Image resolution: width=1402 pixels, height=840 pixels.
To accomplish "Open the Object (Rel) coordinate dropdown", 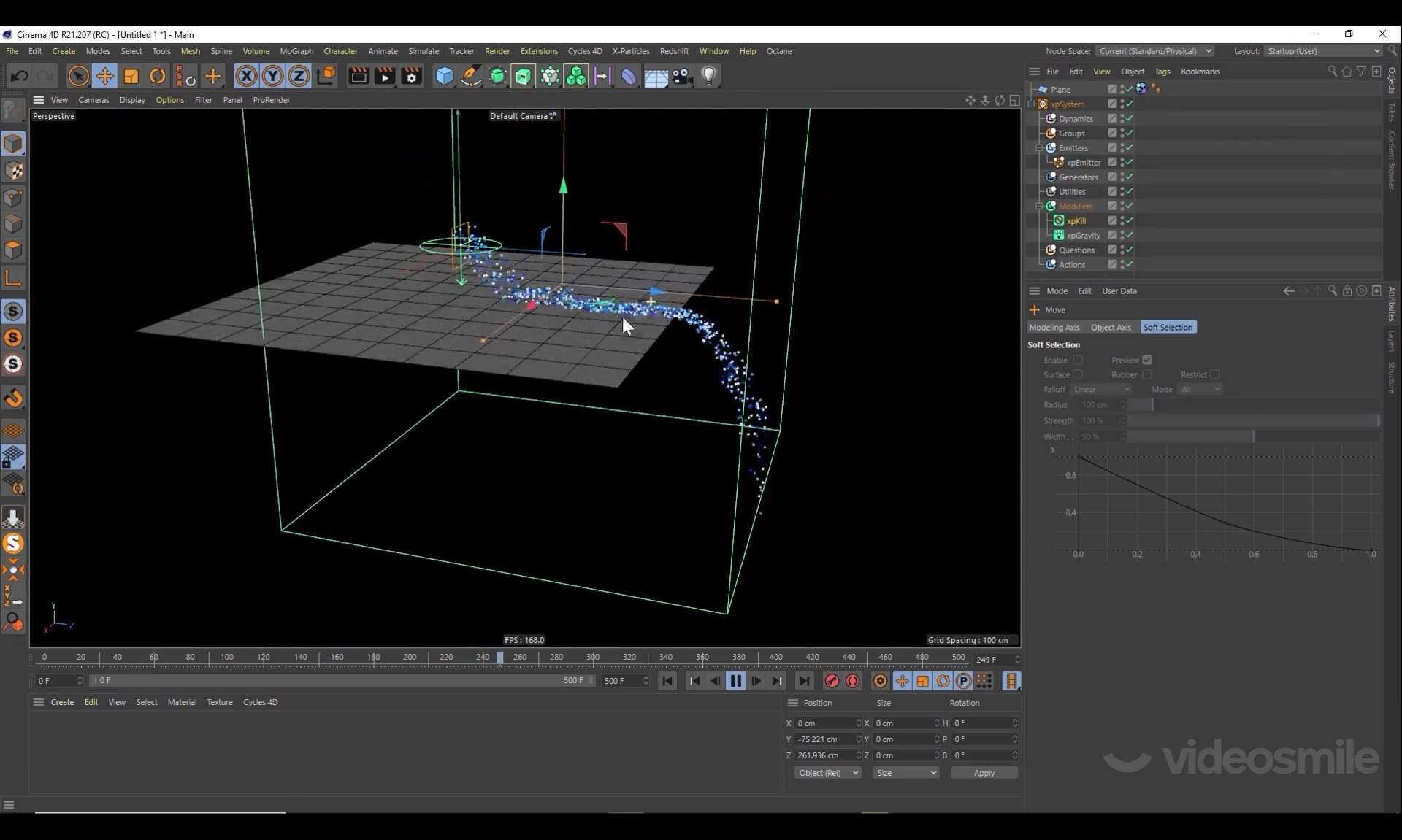I will pyautogui.click(x=827, y=773).
